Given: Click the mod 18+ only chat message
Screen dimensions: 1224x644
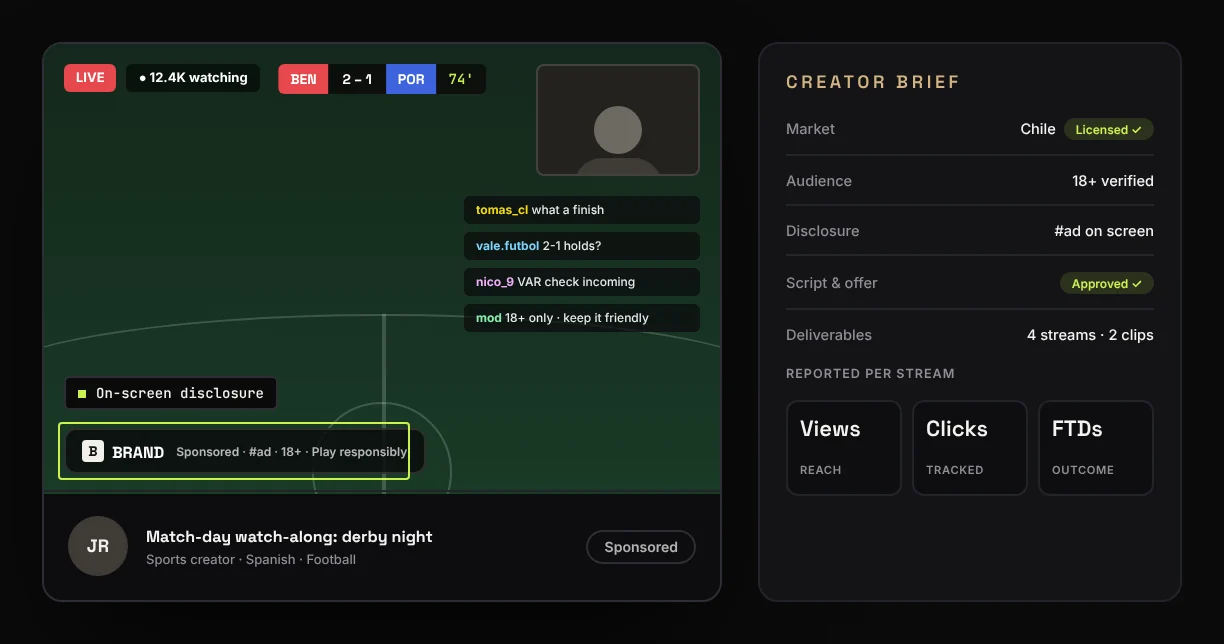Looking at the screenshot, I should [x=582, y=318].
